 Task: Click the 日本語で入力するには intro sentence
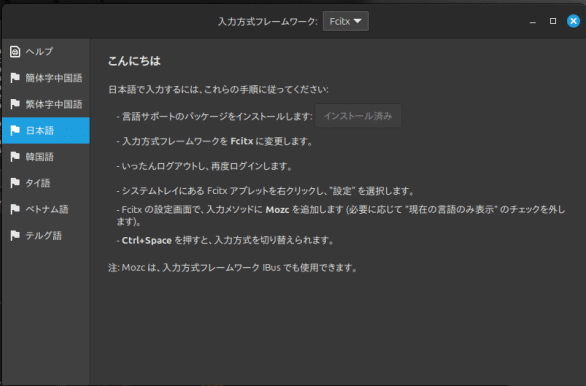pyautogui.click(x=218, y=89)
